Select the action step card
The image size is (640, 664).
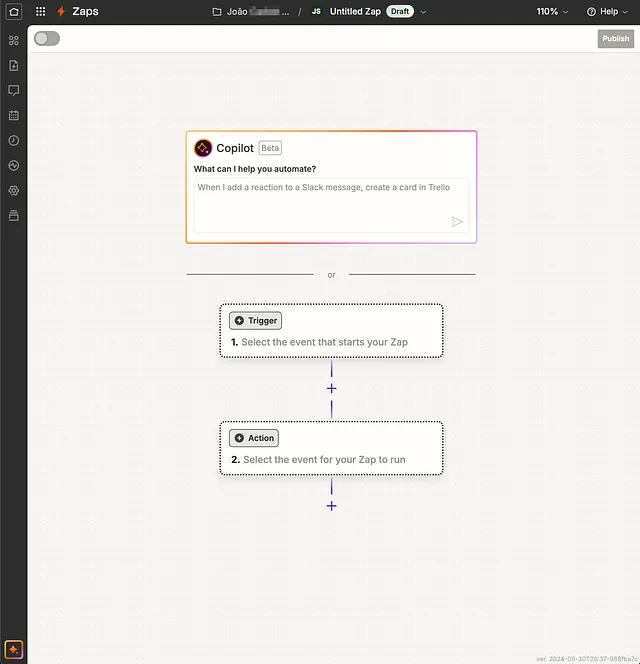coord(331,448)
